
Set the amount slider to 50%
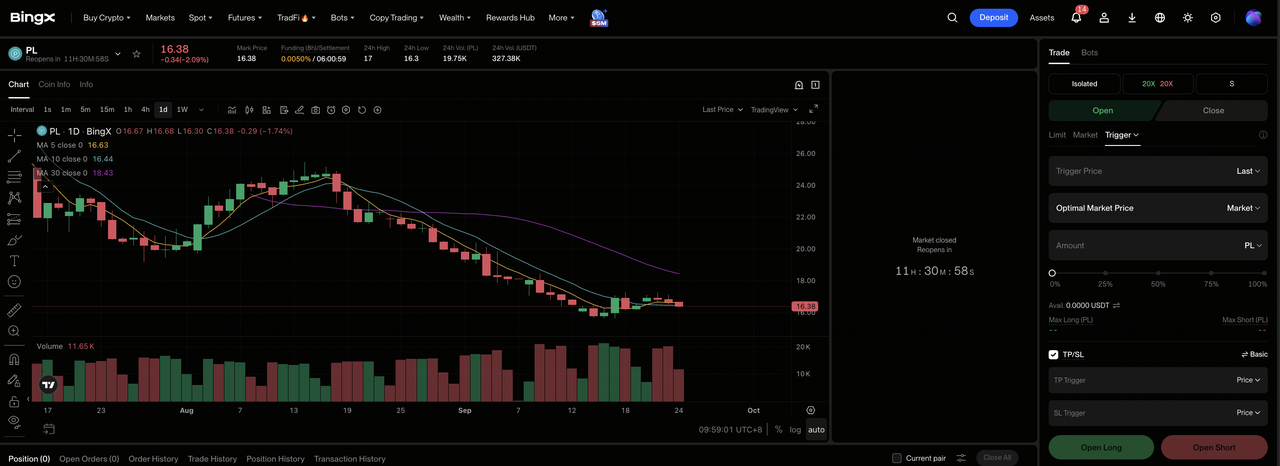(x=1158, y=273)
